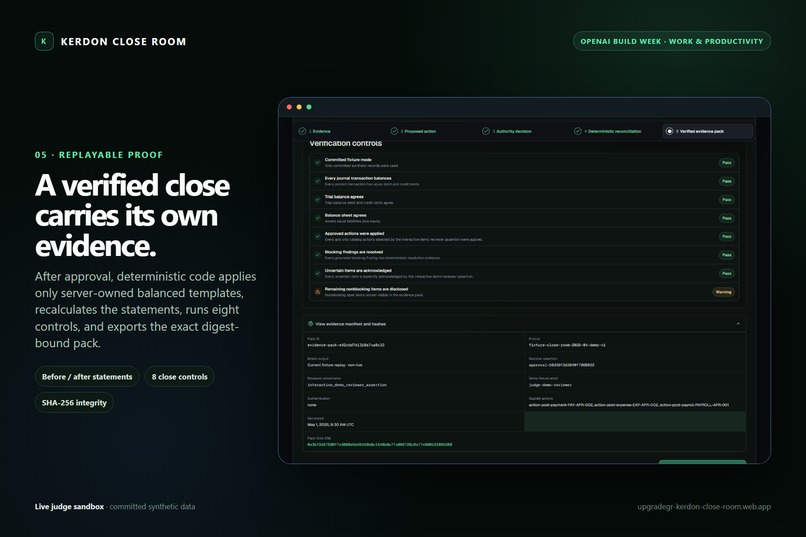Viewport: 806px width, 537px height.
Task: Click the Applied actions value list
Action: (629, 405)
